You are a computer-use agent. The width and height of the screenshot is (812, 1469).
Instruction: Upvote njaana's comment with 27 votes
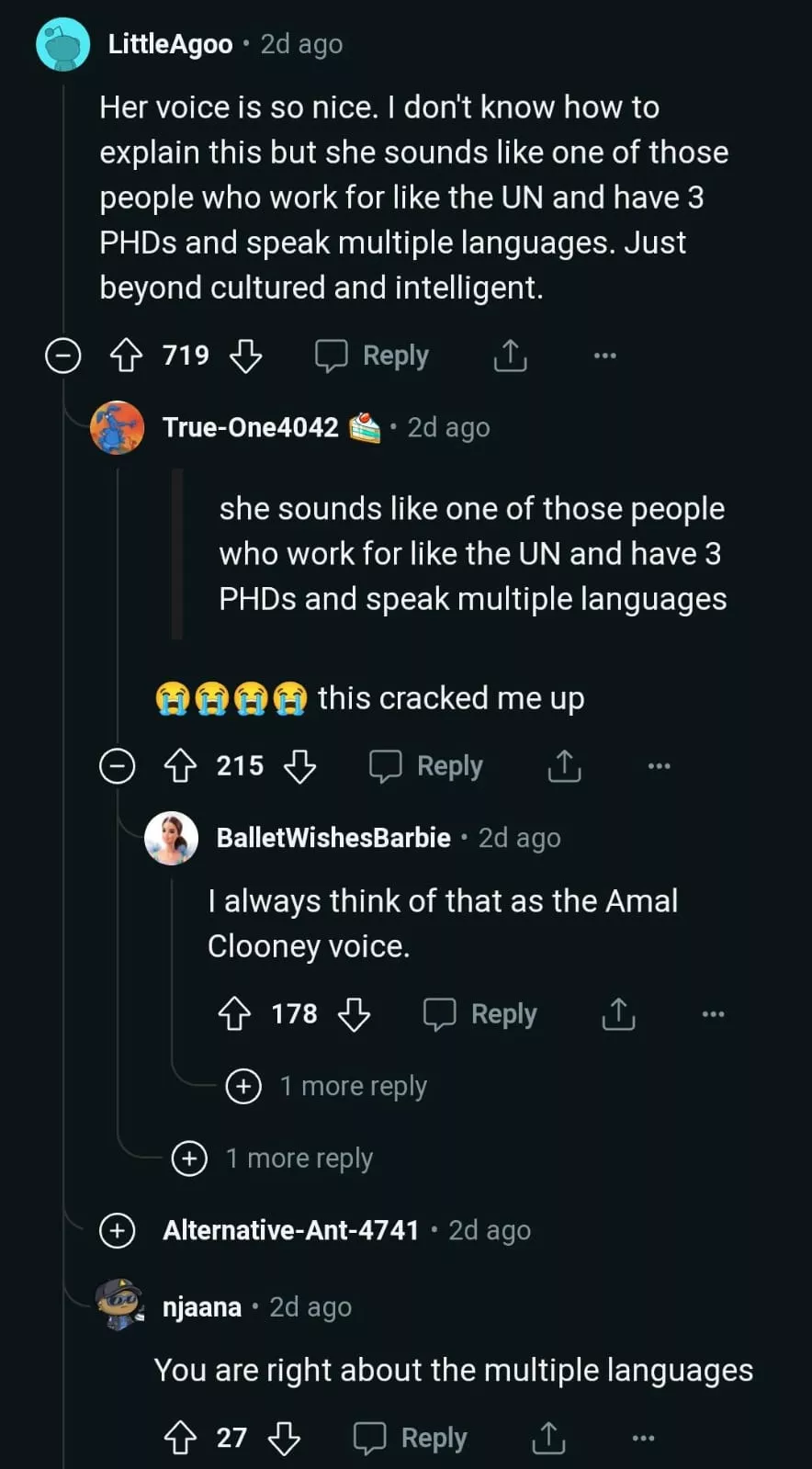point(180,1438)
